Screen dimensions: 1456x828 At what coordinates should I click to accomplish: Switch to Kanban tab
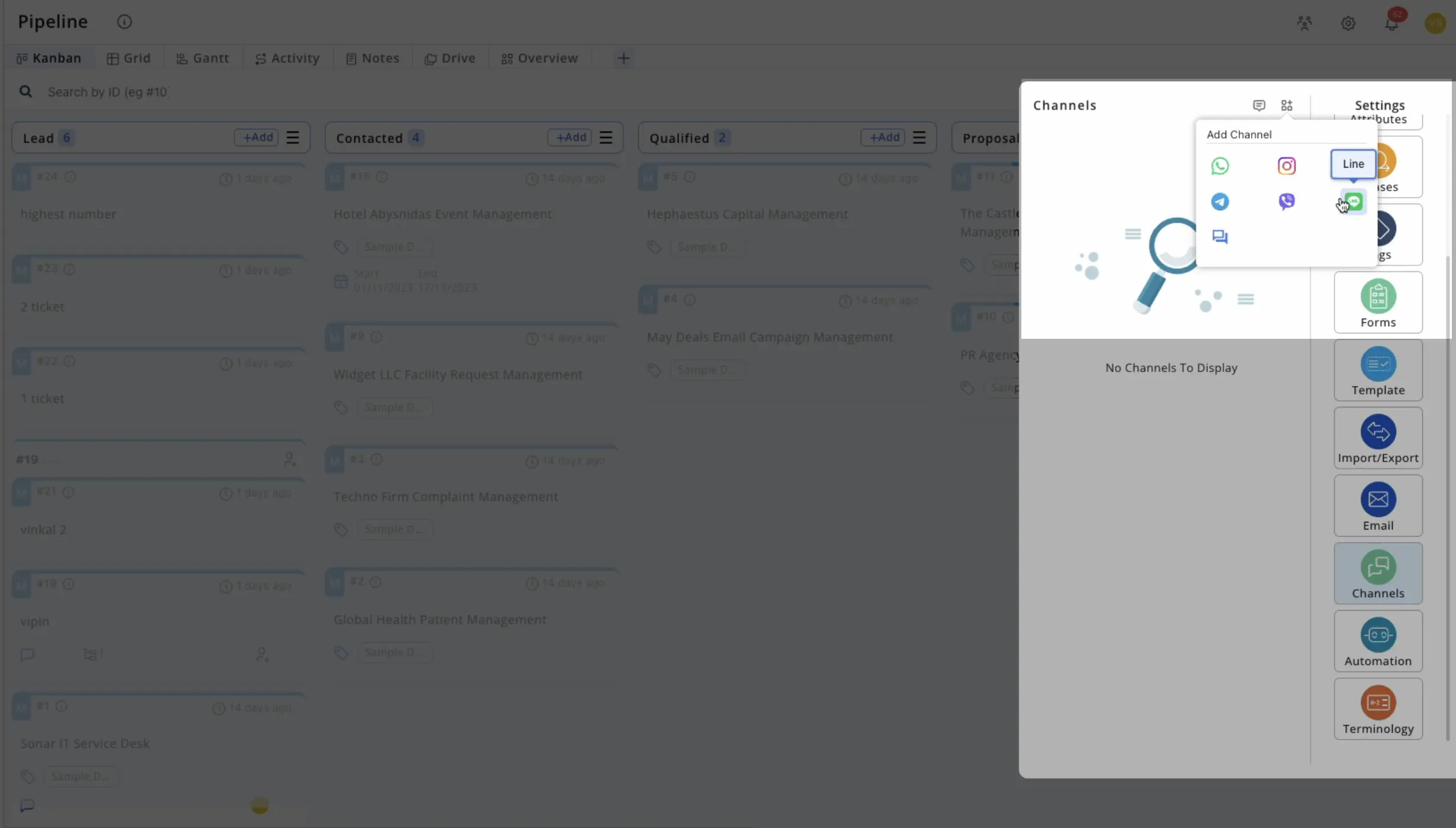click(49, 58)
